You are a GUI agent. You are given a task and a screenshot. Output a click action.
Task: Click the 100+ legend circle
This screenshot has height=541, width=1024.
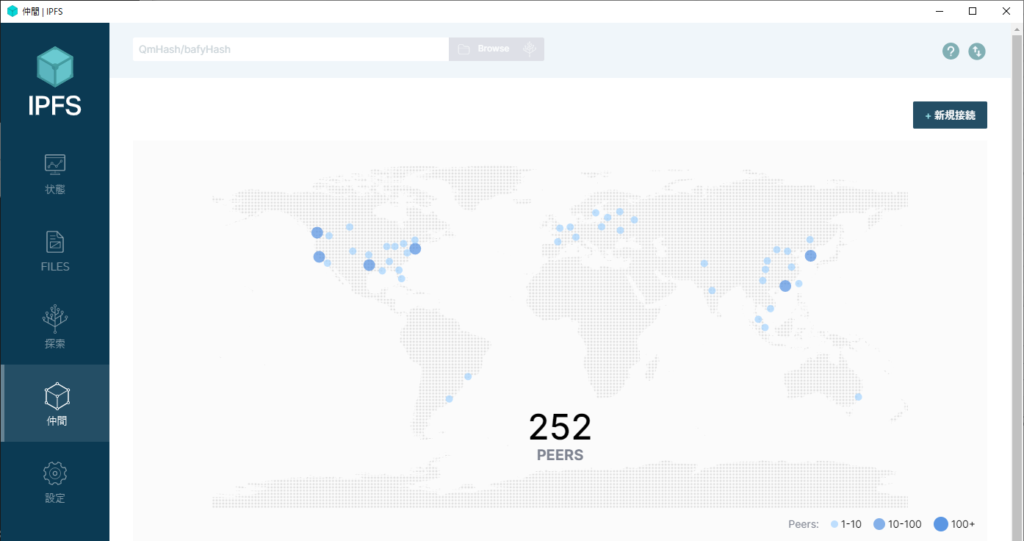(941, 524)
